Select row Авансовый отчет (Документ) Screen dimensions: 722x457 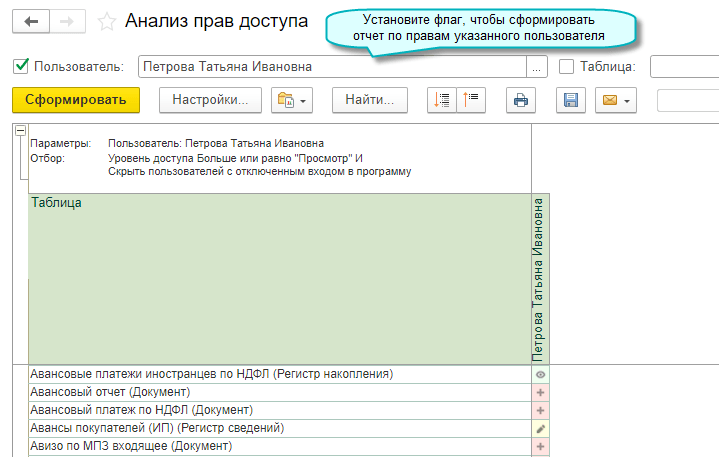pyautogui.click(x=280, y=392)
